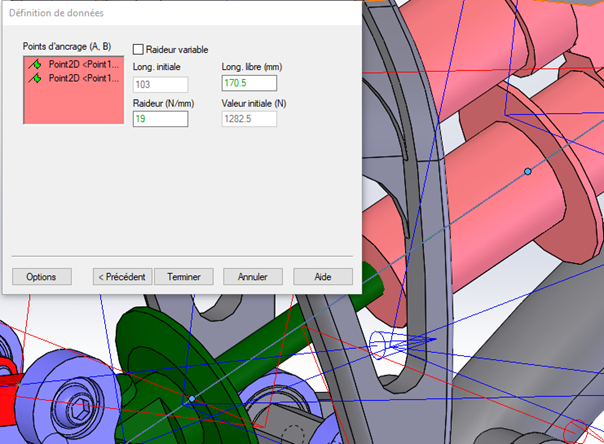The width and height of the screenshot is (604, 444).
Task: Click the Points d'ancrage (A, B) label
Action: pyautogui.click(x=67, y=47)
